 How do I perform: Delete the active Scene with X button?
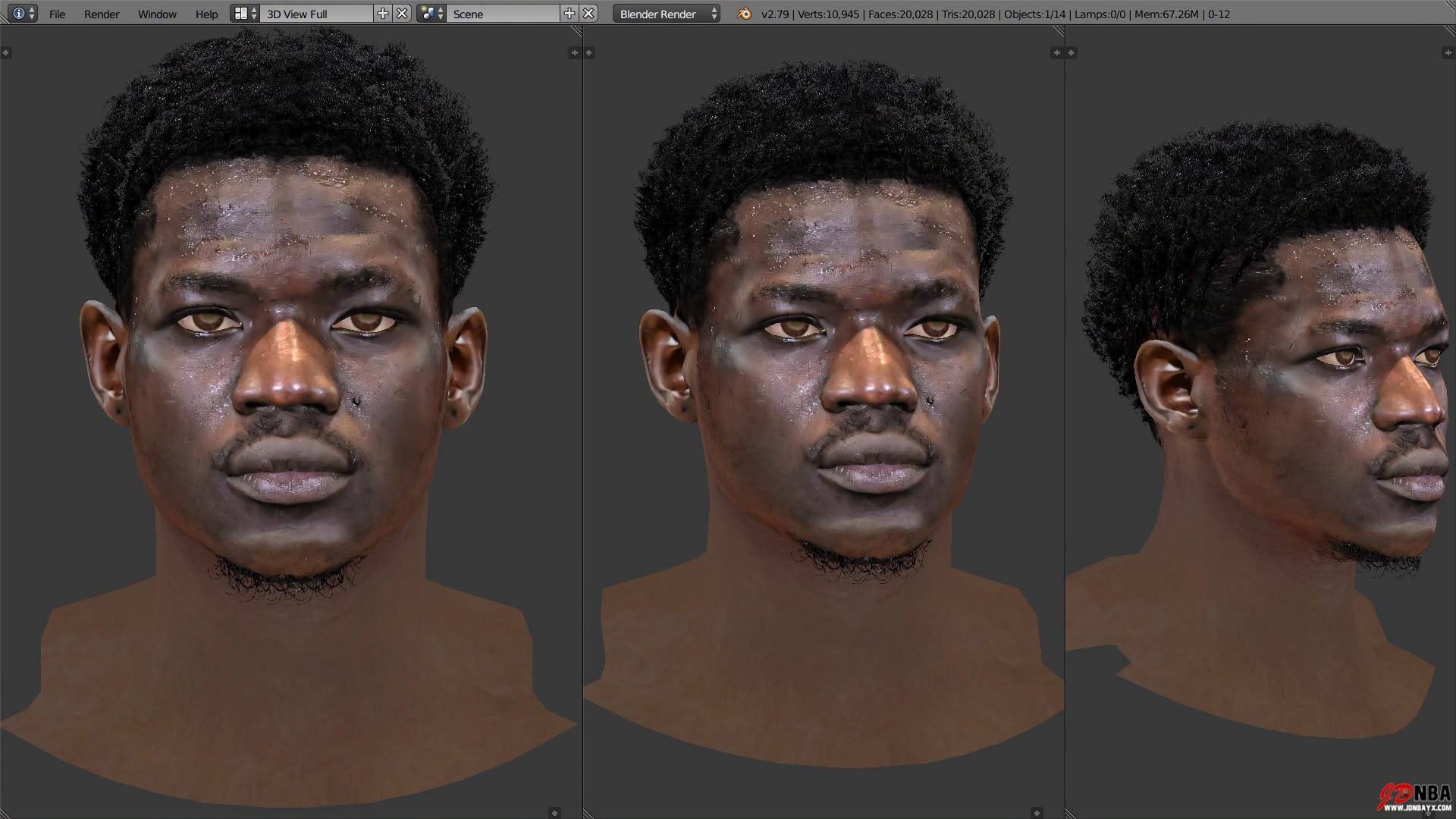(x=588, y=14)
